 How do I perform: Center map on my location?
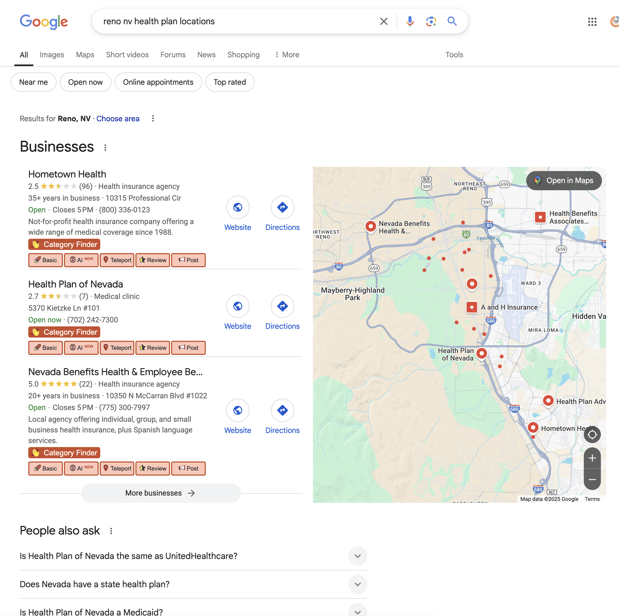tap(592, 434)
